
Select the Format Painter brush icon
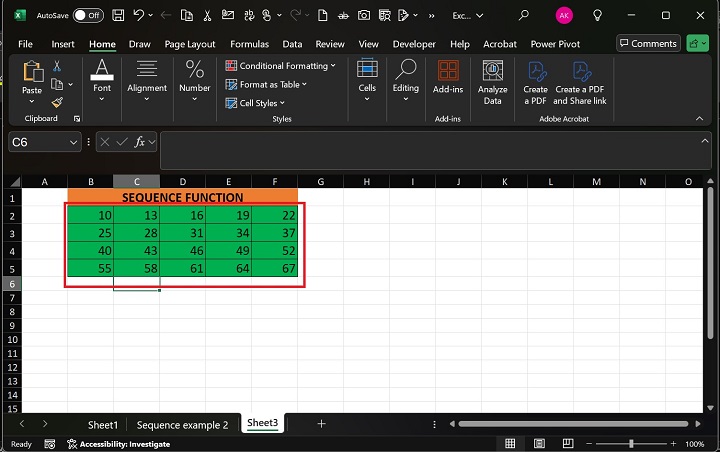tap(57, 102)
